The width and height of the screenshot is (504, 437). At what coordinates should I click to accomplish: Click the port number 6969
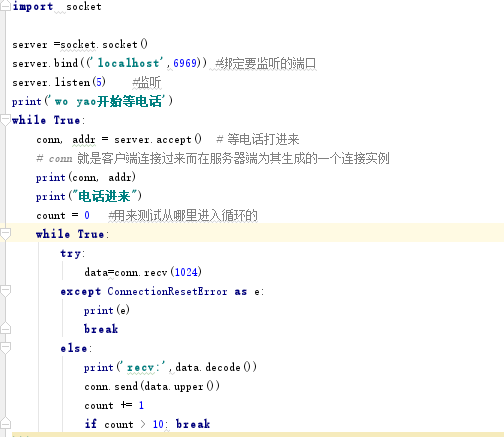185,63
